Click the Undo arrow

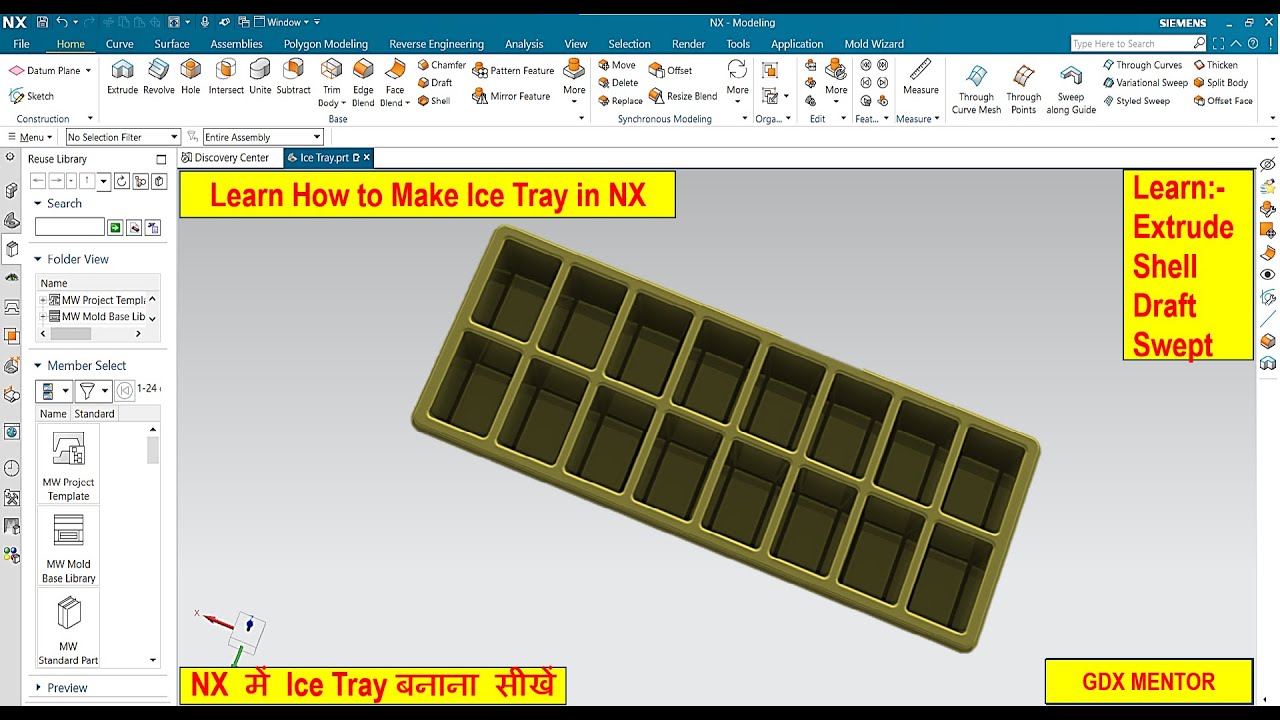click(62, 22)
